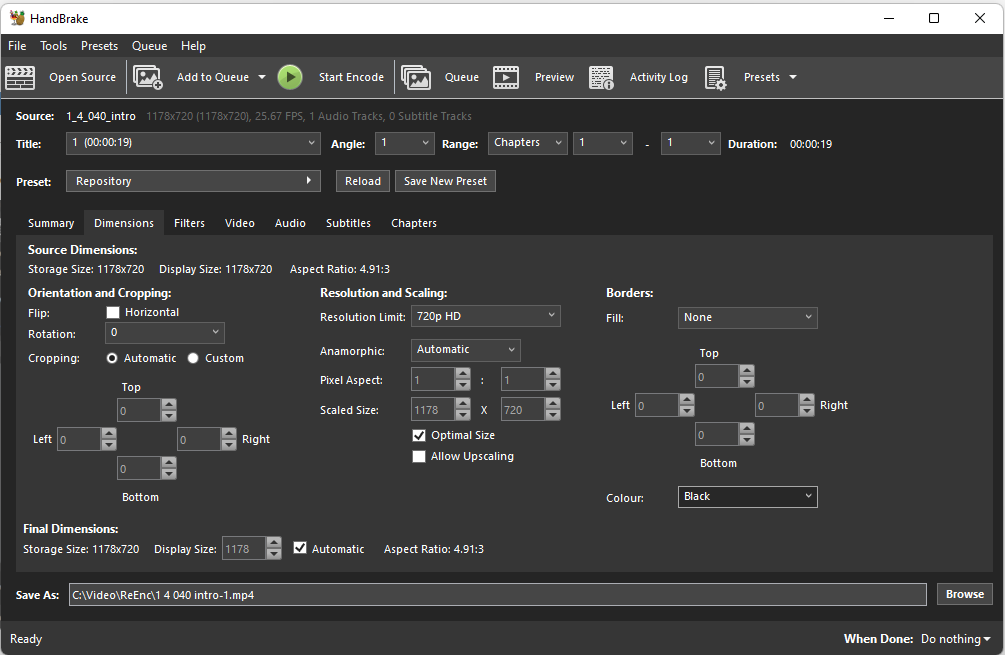Click the green Start Encode play icon

coord(290,78)
